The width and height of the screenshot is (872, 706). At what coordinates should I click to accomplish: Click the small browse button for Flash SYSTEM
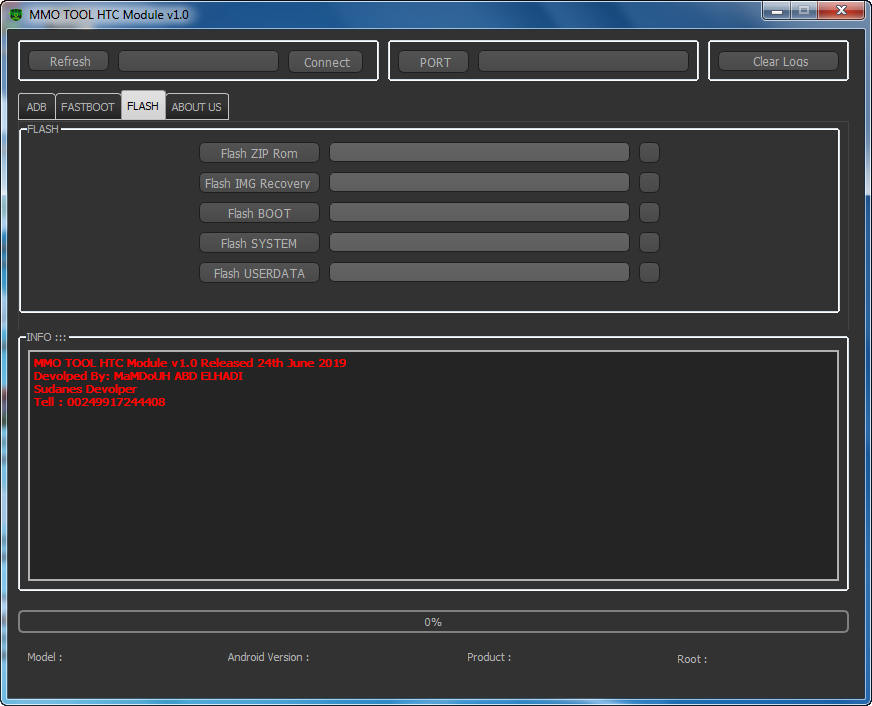(x=649, y=242)
